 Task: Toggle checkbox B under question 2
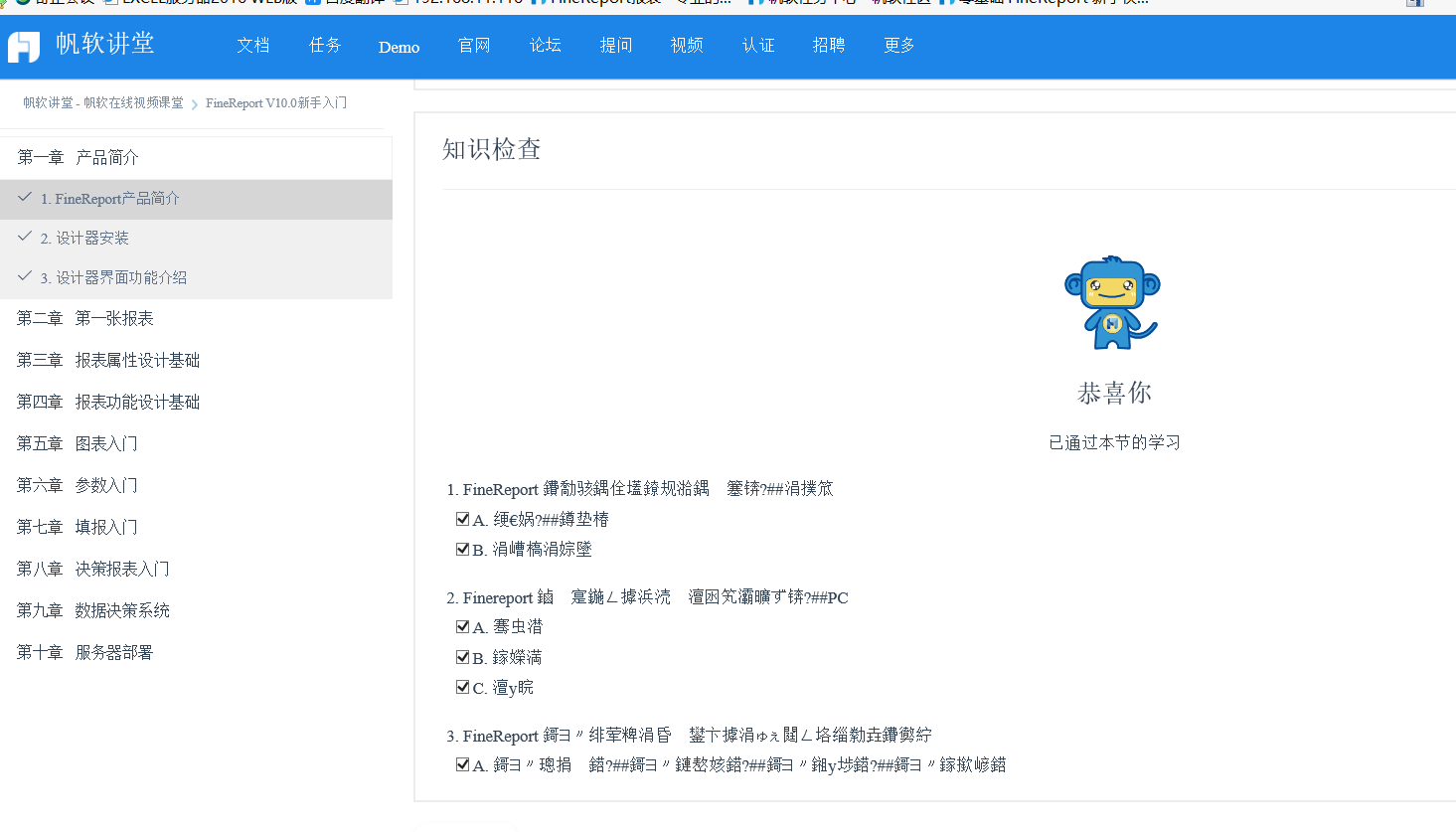coord(462,657)
